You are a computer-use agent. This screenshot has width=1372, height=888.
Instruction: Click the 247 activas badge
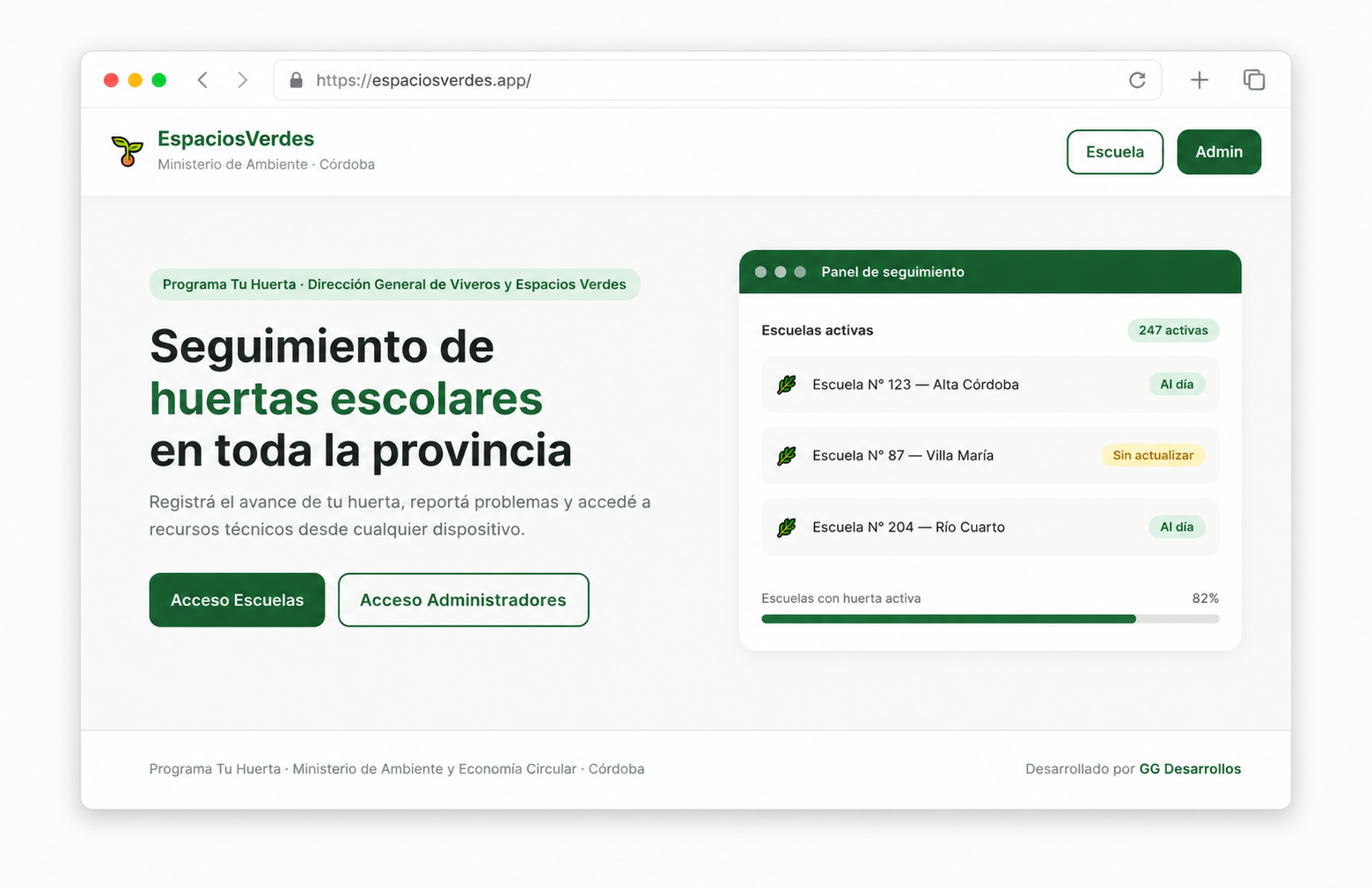coord(1173,330)
